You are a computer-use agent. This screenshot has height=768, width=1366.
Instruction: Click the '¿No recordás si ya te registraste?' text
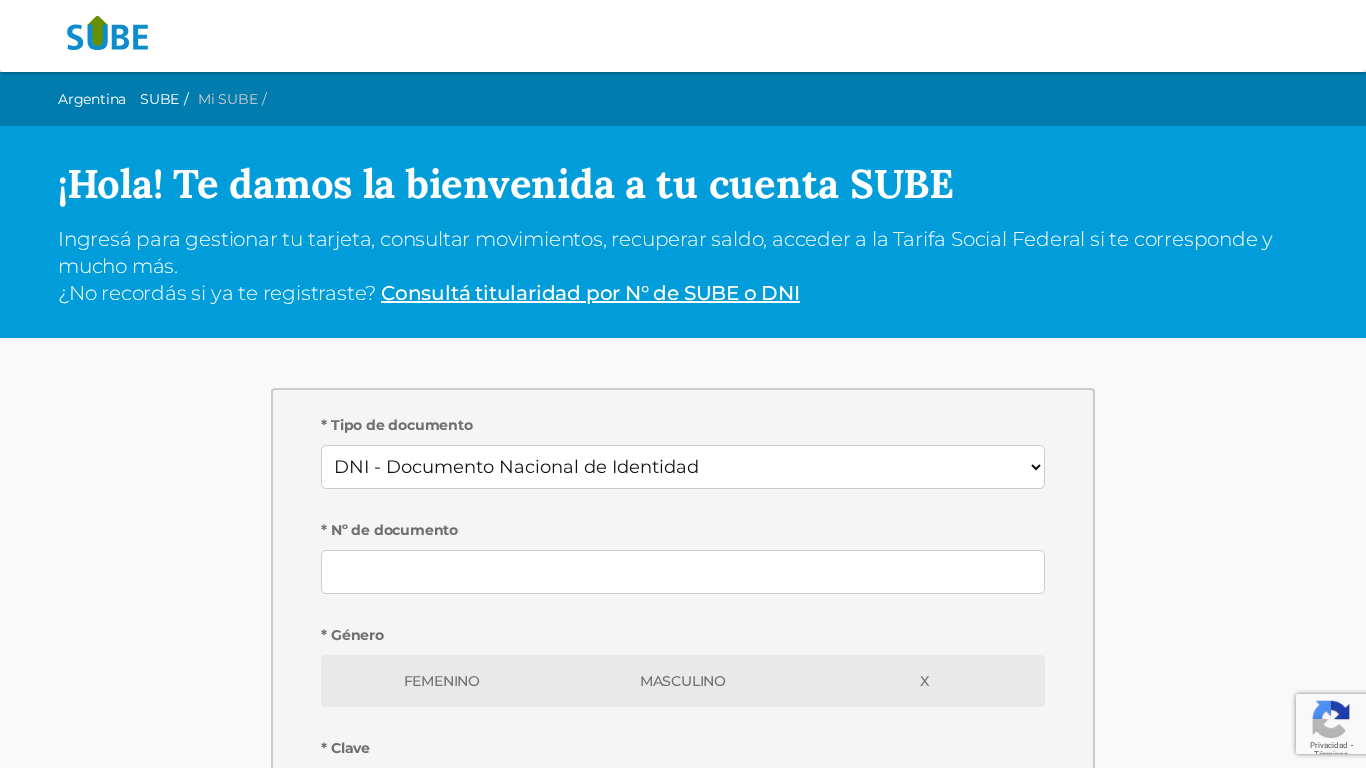(x=217, y=293)
